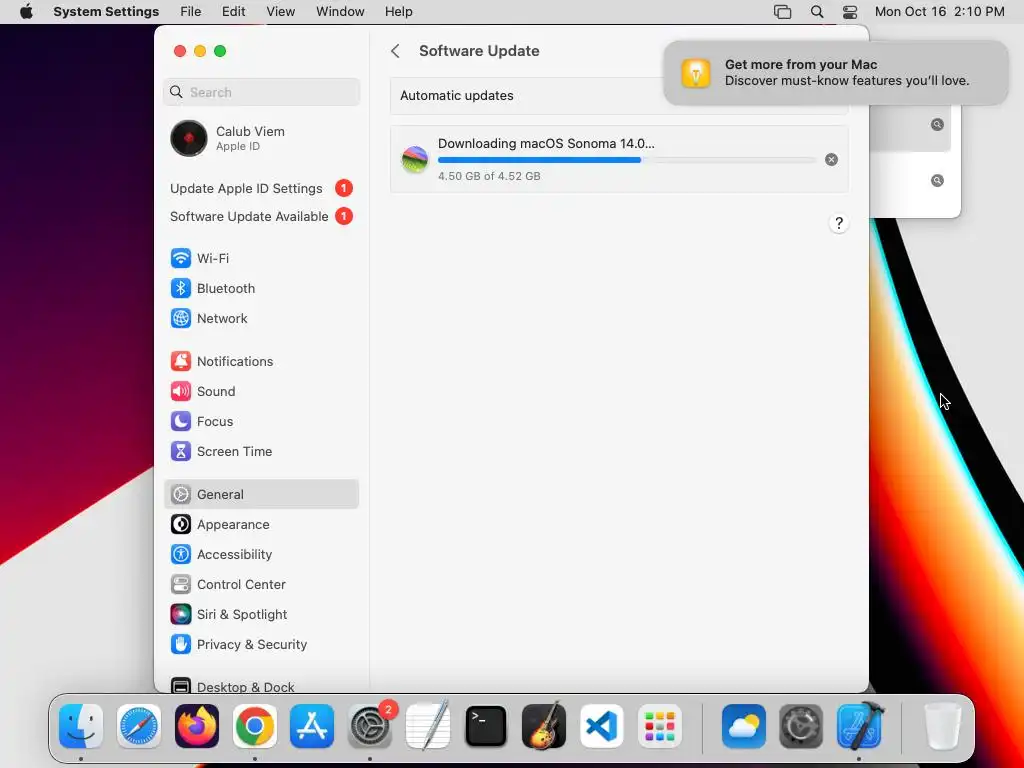Click the settings Search field
1024x768 pixels.
(x=261, y=92)
